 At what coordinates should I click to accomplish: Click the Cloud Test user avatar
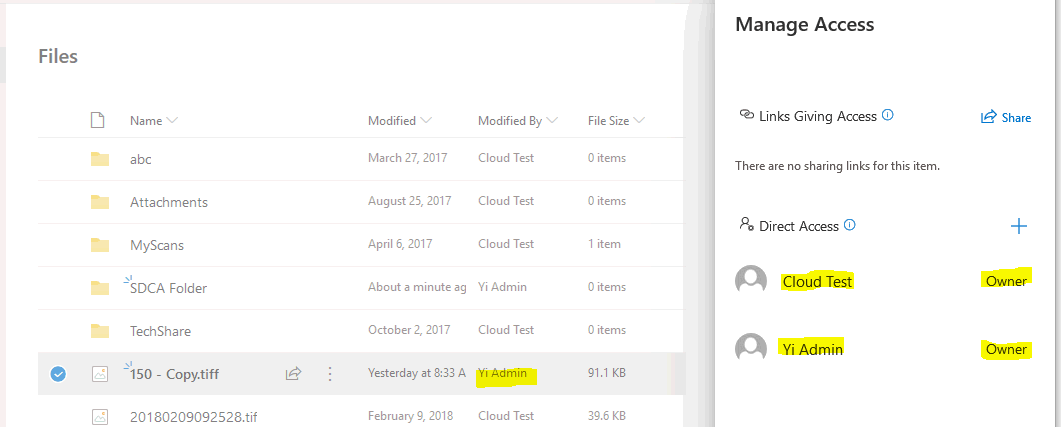751,281
